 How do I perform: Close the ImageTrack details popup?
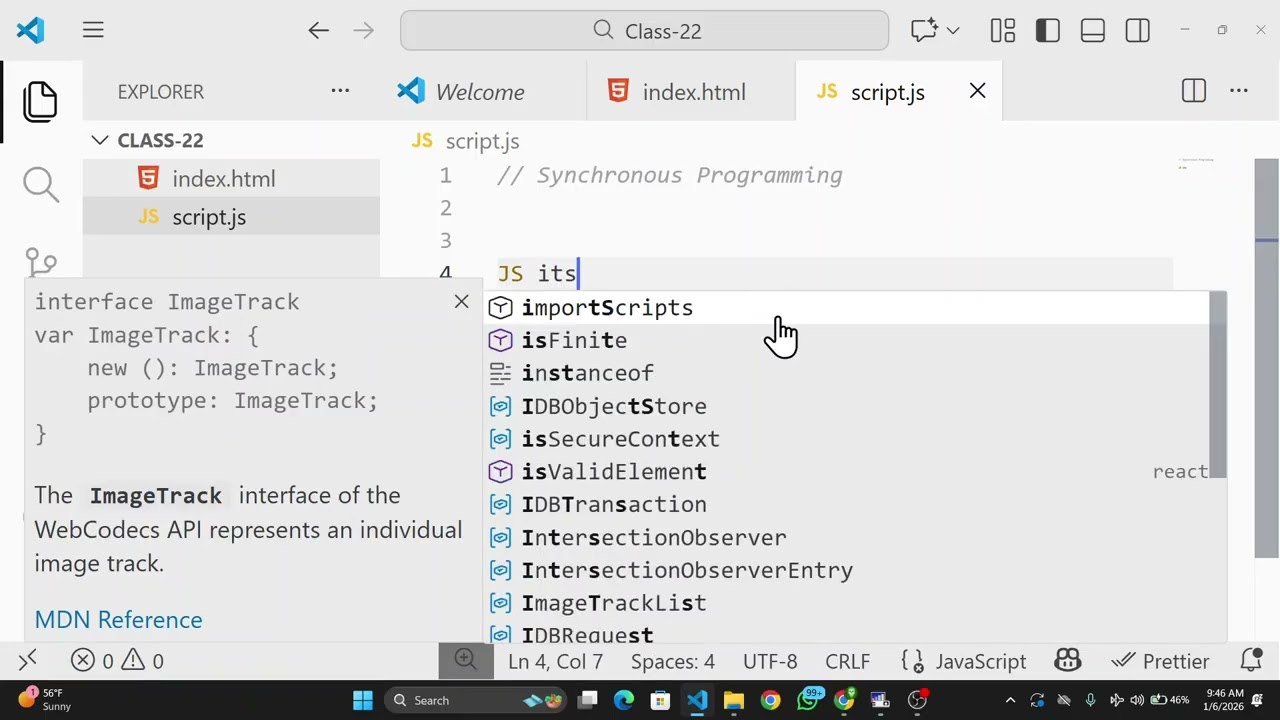(461, 301)
